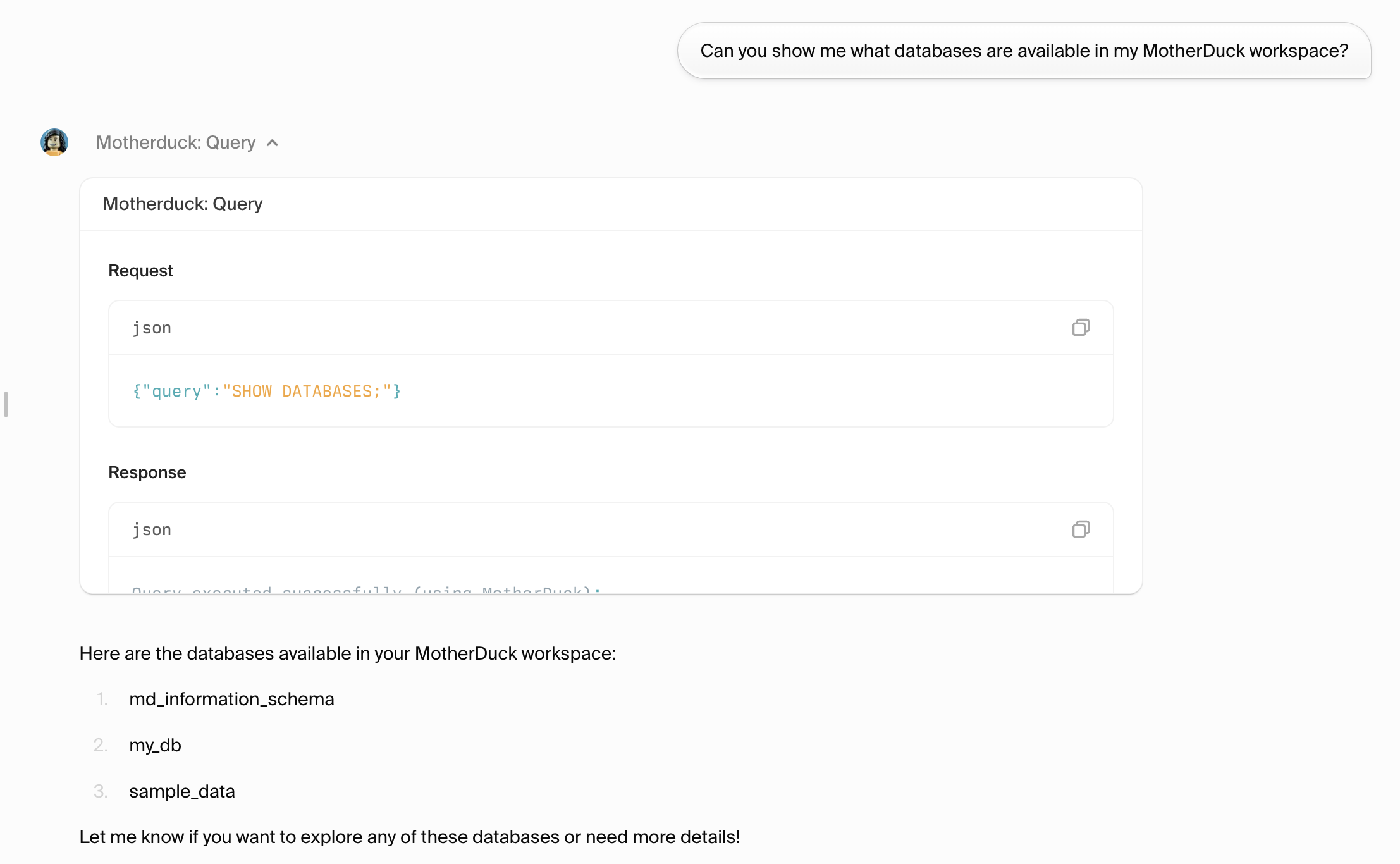Click sample_data list item
The image size is (1400, 864).
[182, 791]
